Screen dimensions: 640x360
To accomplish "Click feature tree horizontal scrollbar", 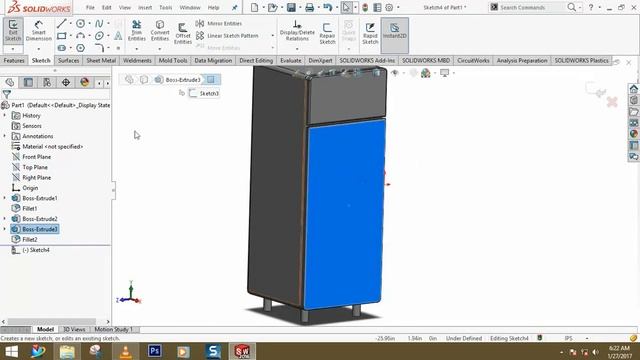I will [51, 322].
